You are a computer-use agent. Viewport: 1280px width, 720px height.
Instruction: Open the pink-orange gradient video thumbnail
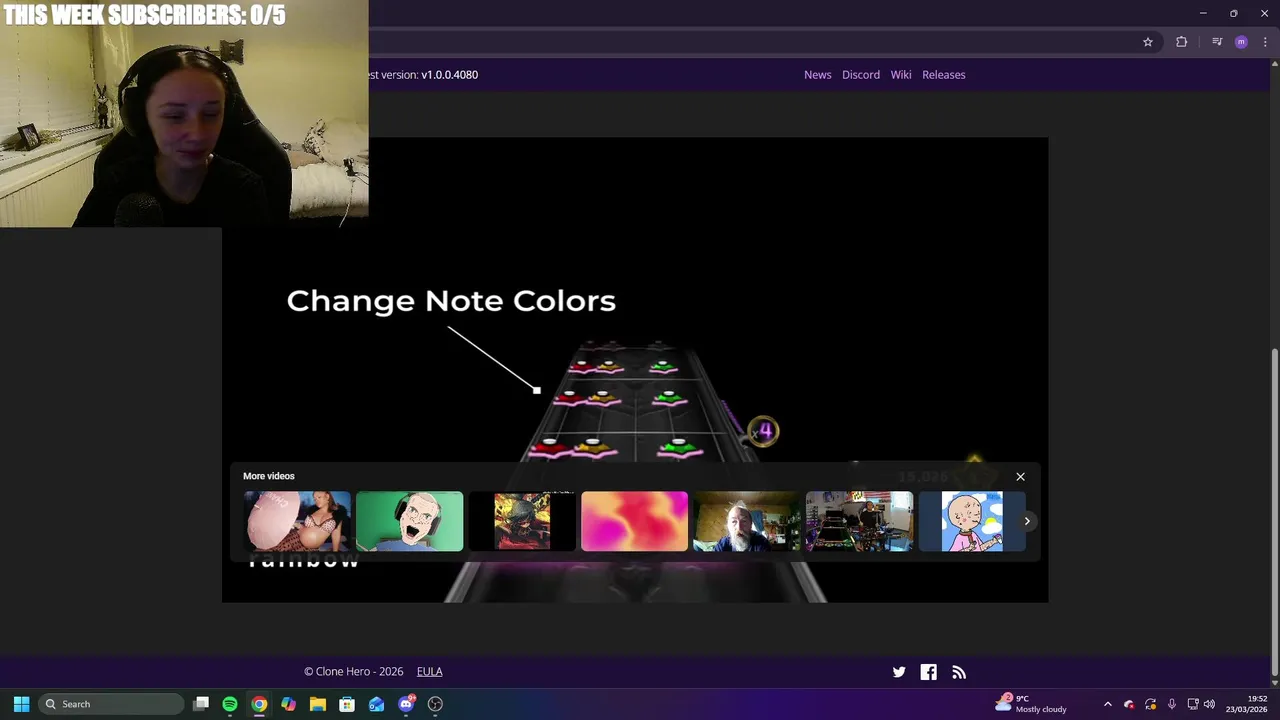click(635, 521)
